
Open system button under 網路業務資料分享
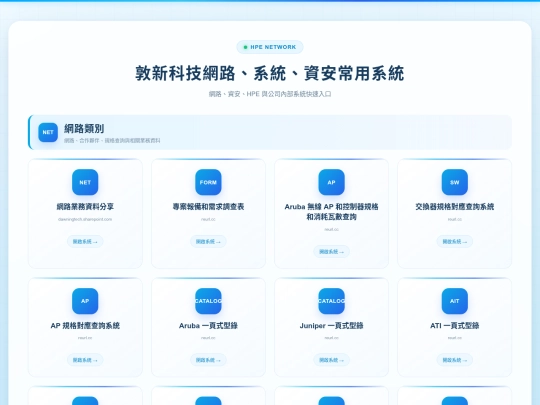click(x=85, y=241)
